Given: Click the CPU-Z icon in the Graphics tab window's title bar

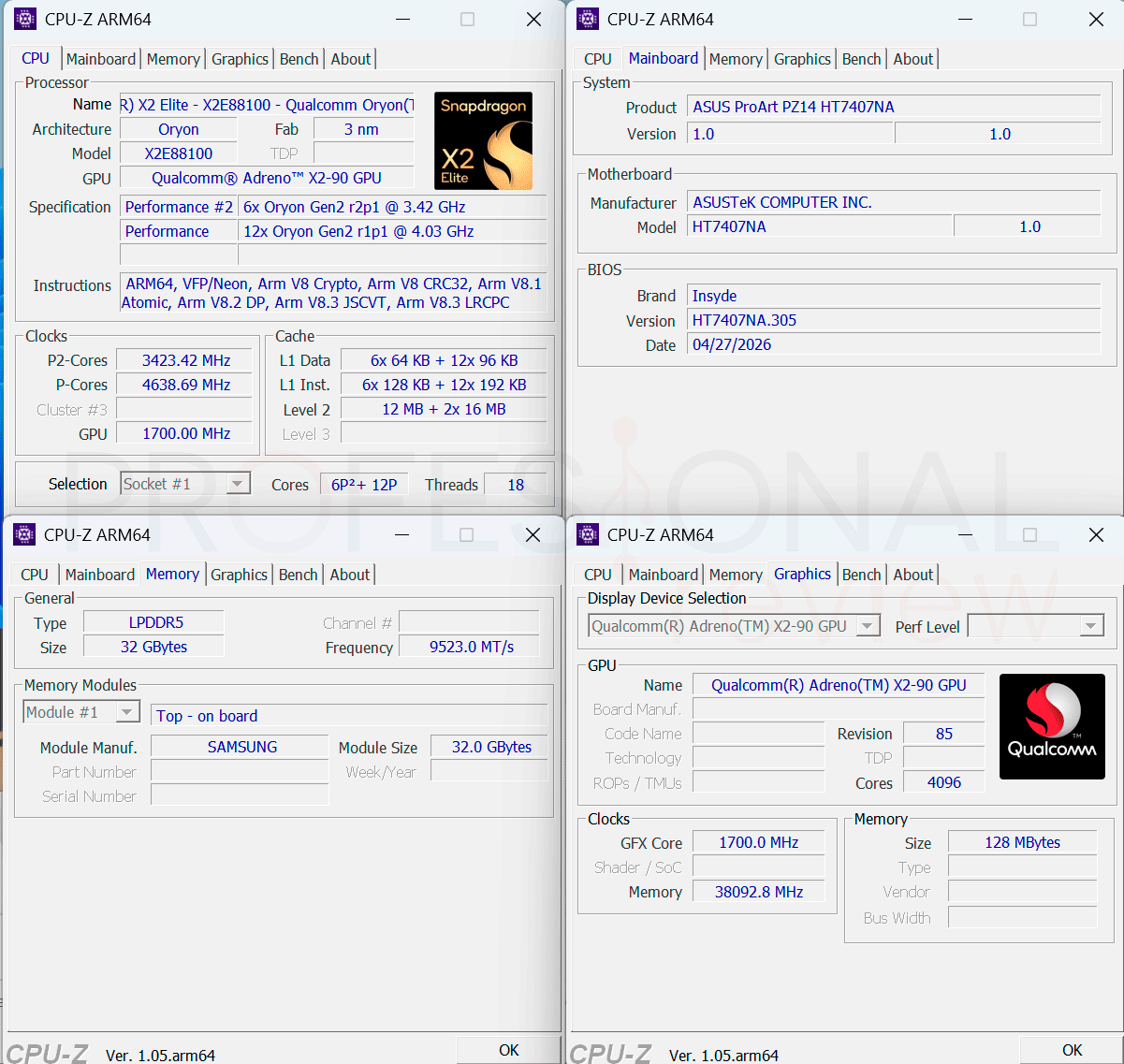Looking at the screenshot, I should pos(588,534).
